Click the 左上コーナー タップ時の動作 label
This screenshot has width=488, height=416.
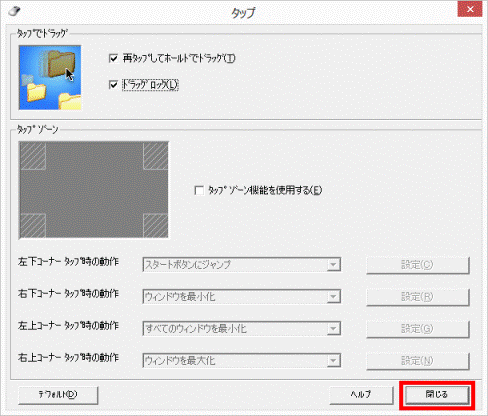tap(68, 326)
